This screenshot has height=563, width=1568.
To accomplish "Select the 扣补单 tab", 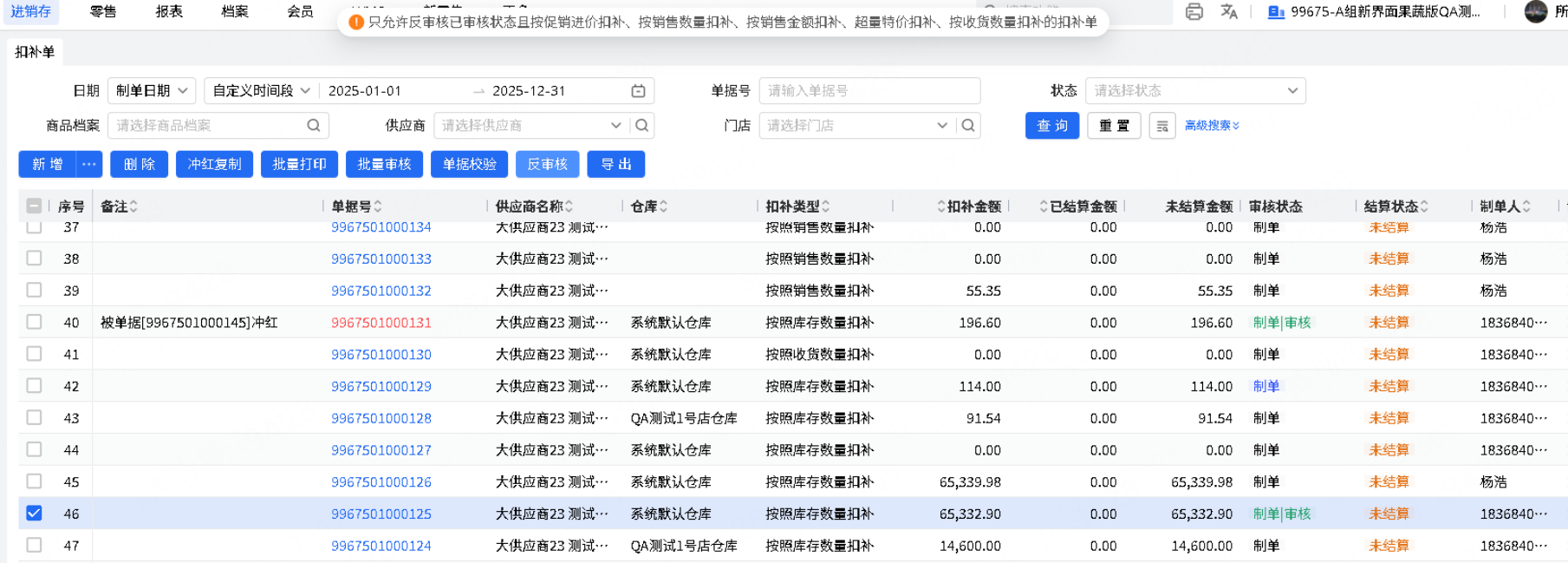I will 35,52.
